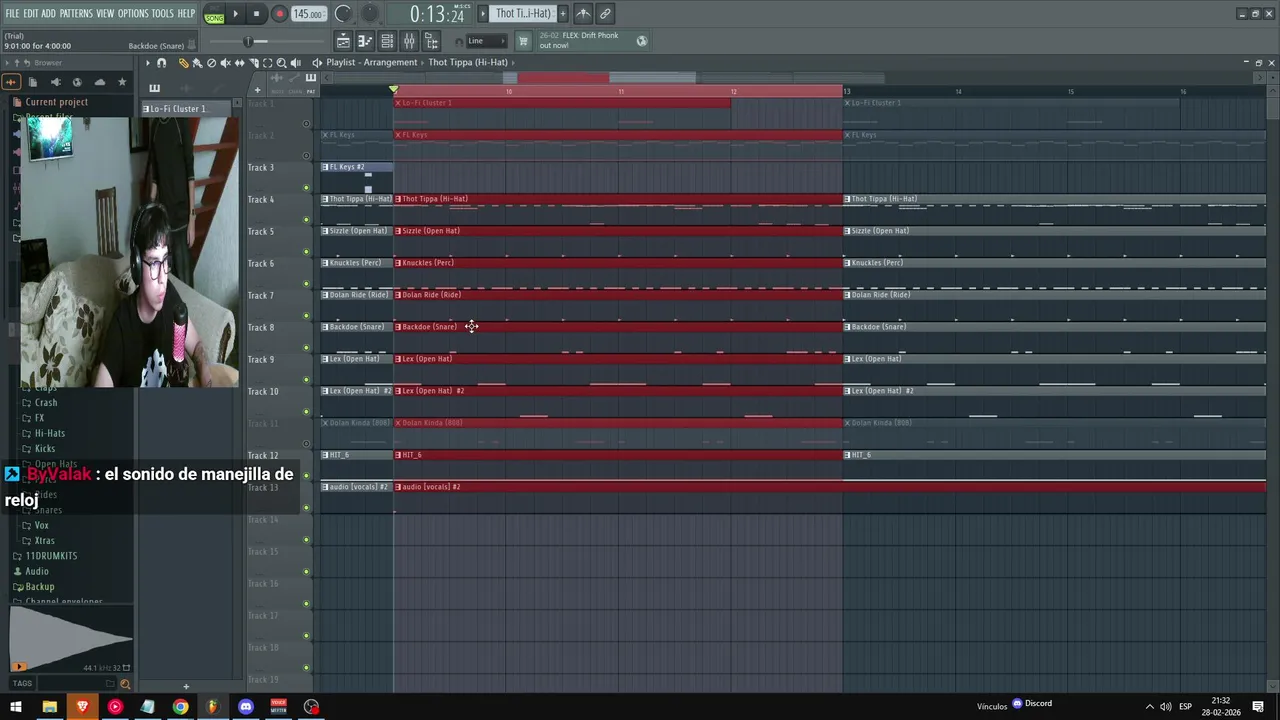The height and width of the screenshot is (720, 1280).
Task: Expand the Hi-Hats folder
Action: point(49,434)
